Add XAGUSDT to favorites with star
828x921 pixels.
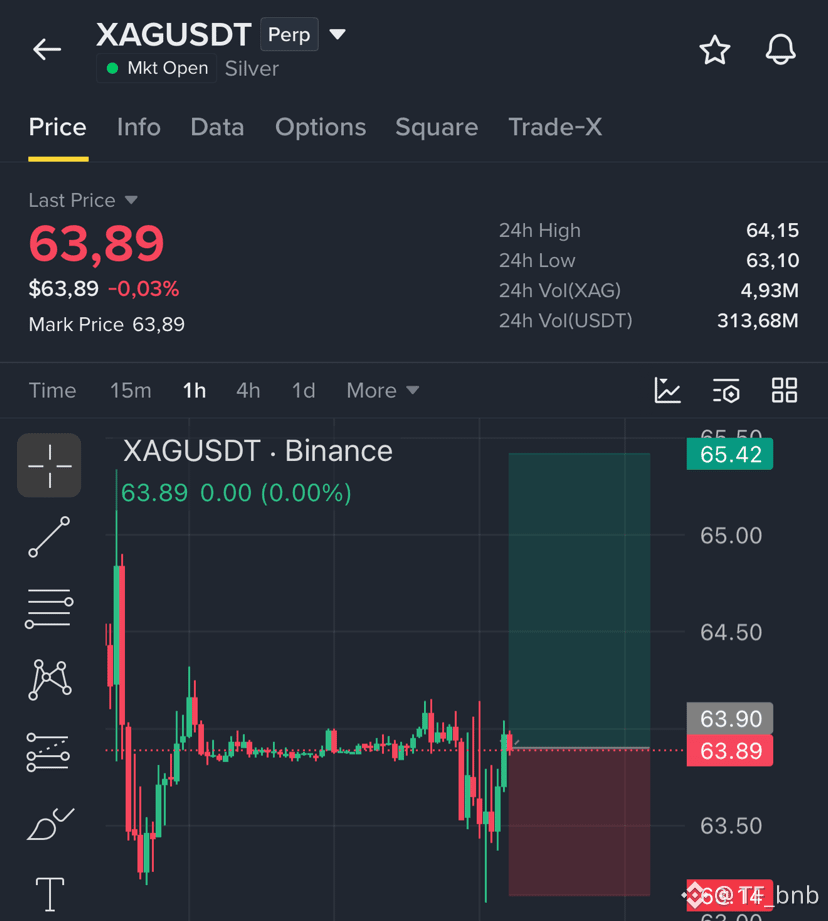click(x=715, y=50)
